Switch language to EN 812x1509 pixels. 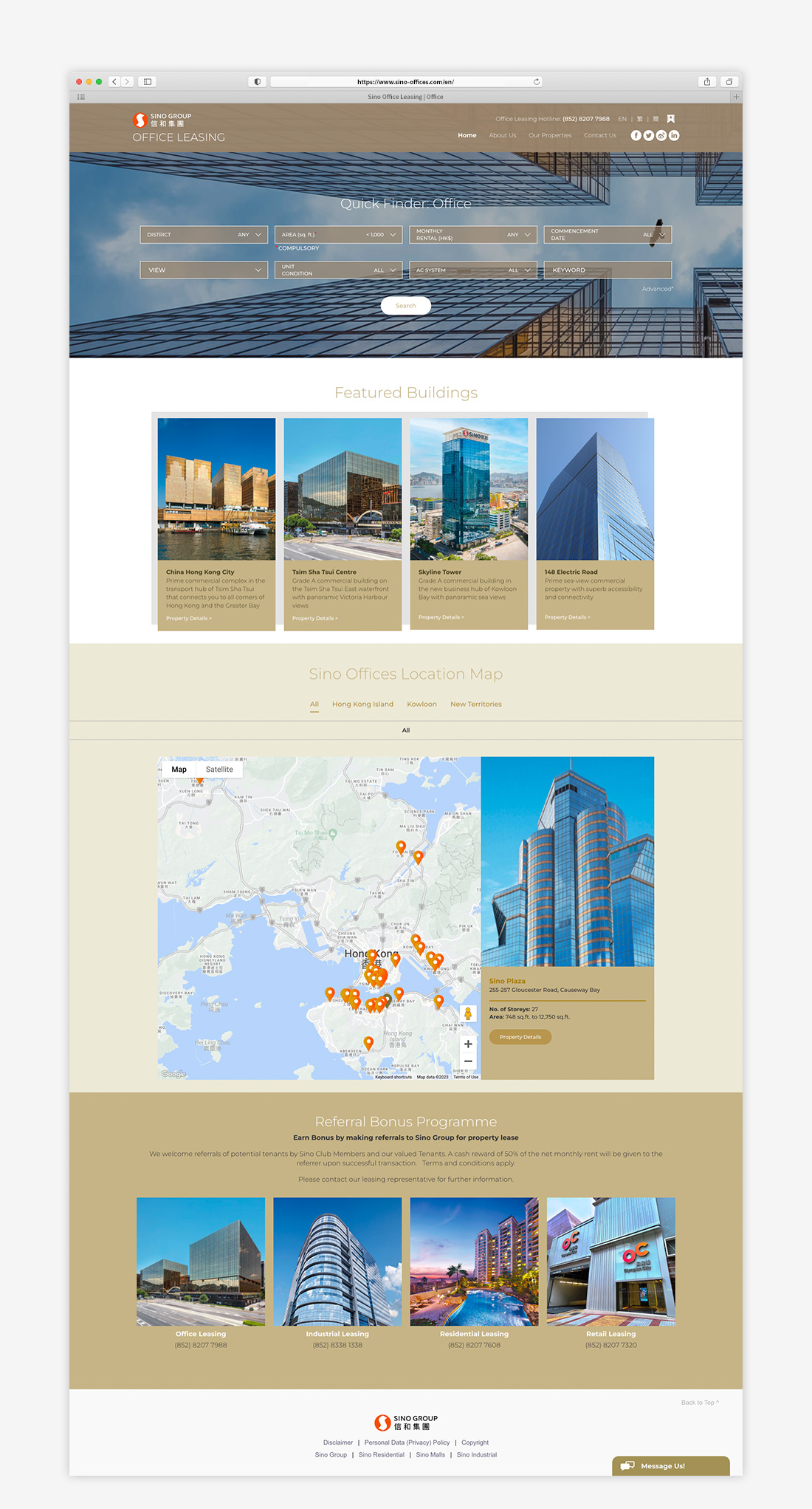click(x=622, y=119)
